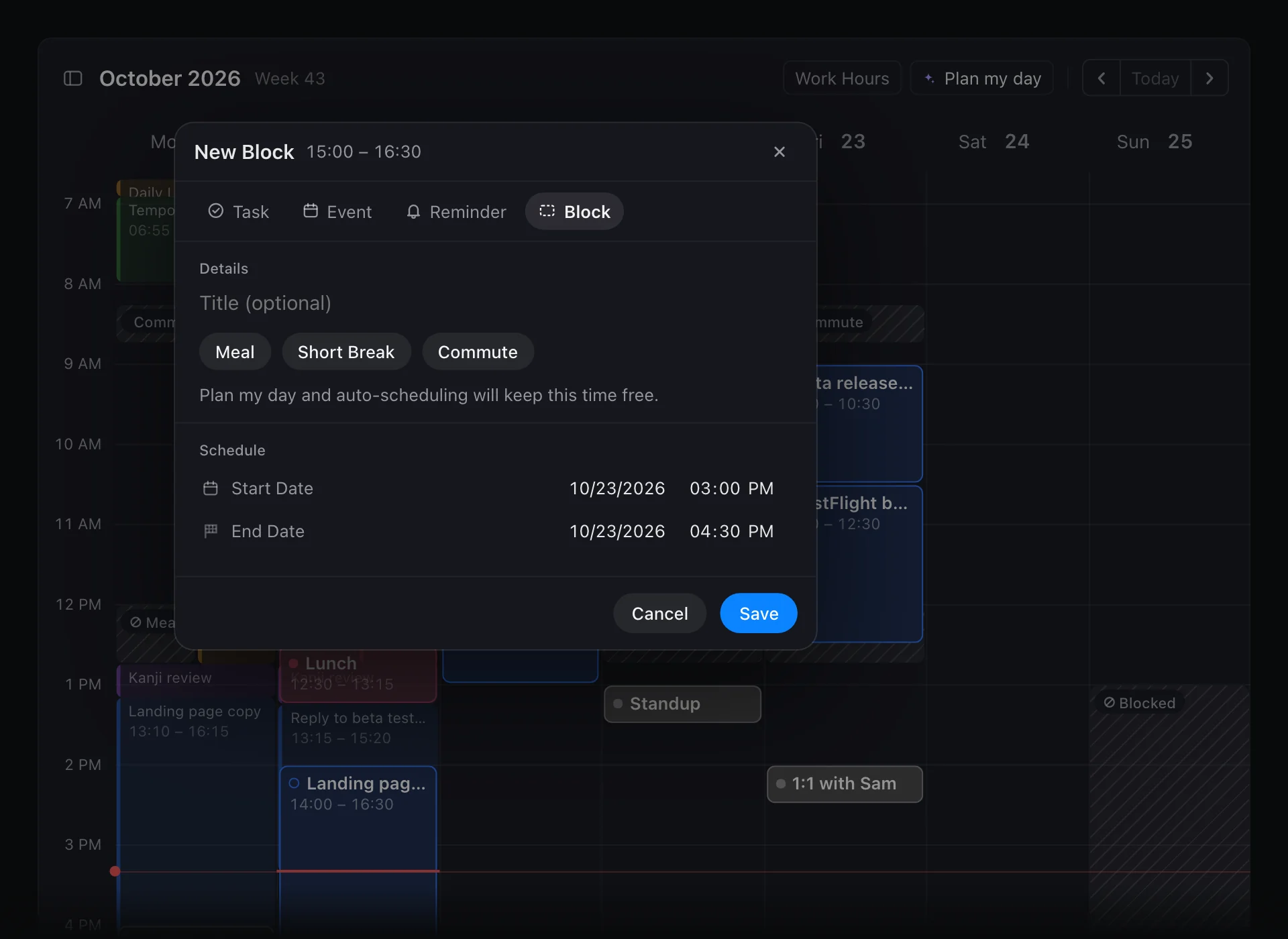
Task: Click the Plan my day sparkle icon
Action: (929, 78)
